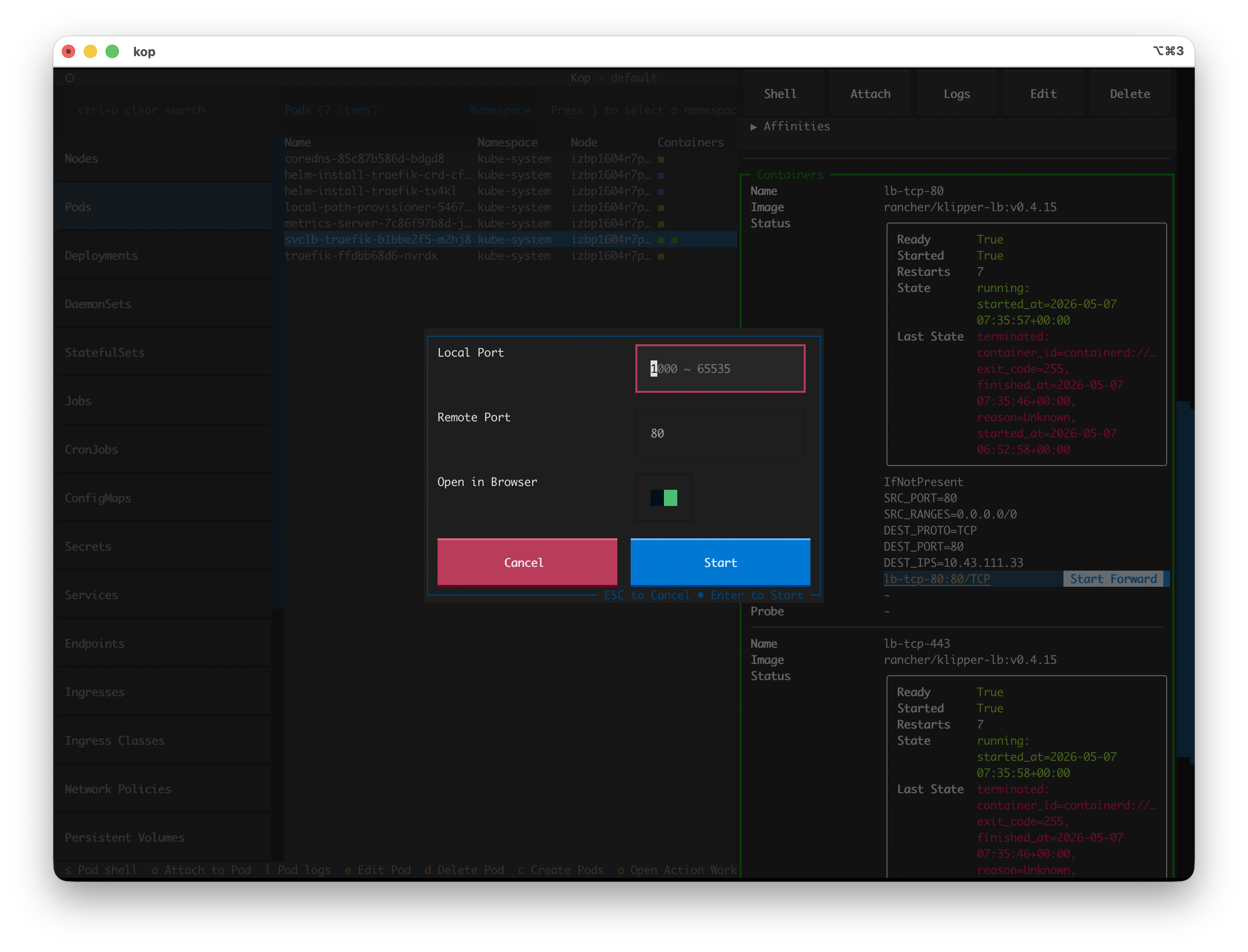The image size is (1248, 952).
Task: Click the container indicator for helm-install-traefik-tv4kl
Action: 661,192
